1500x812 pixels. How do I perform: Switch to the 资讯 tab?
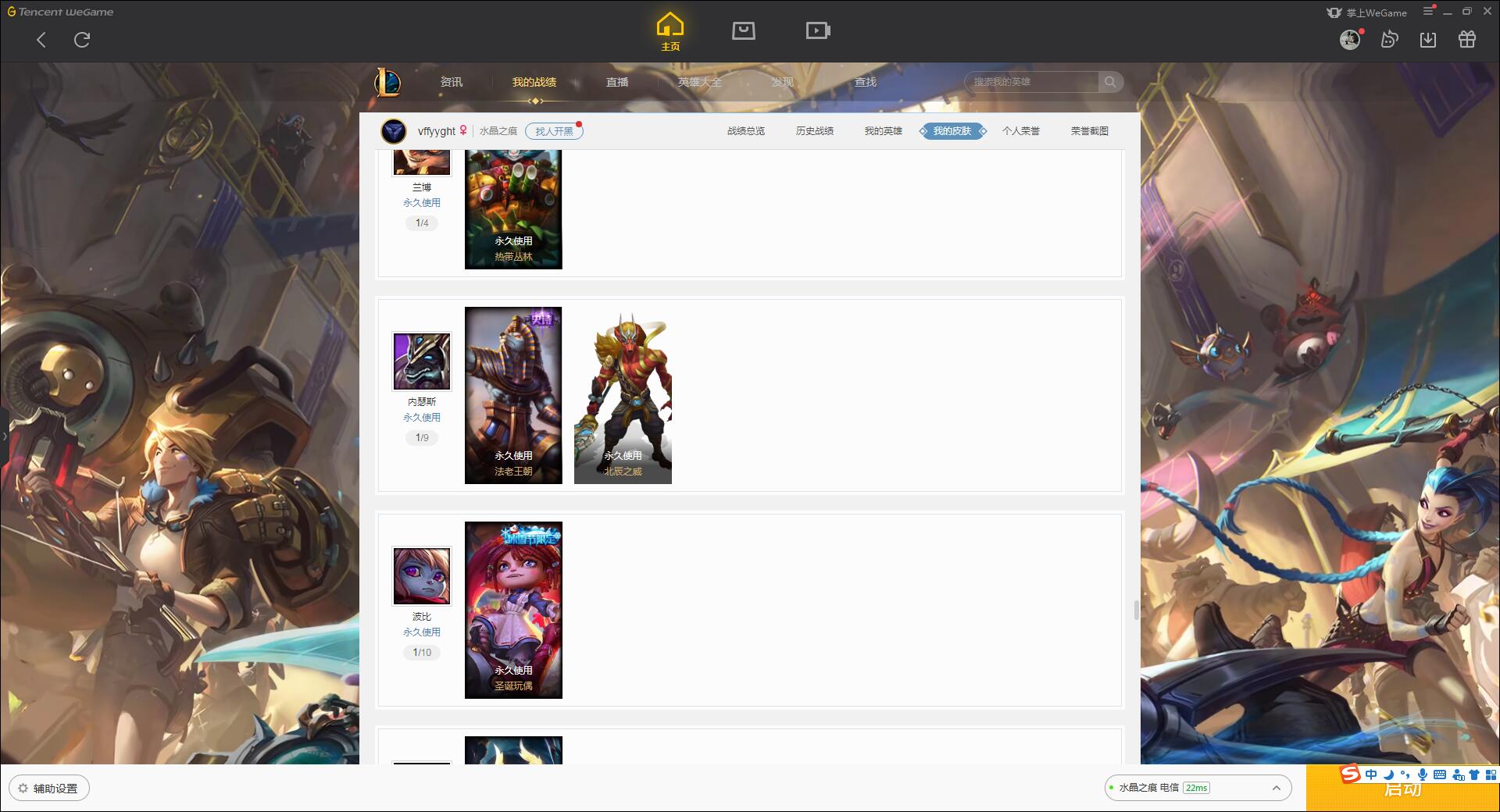[451, 82]
